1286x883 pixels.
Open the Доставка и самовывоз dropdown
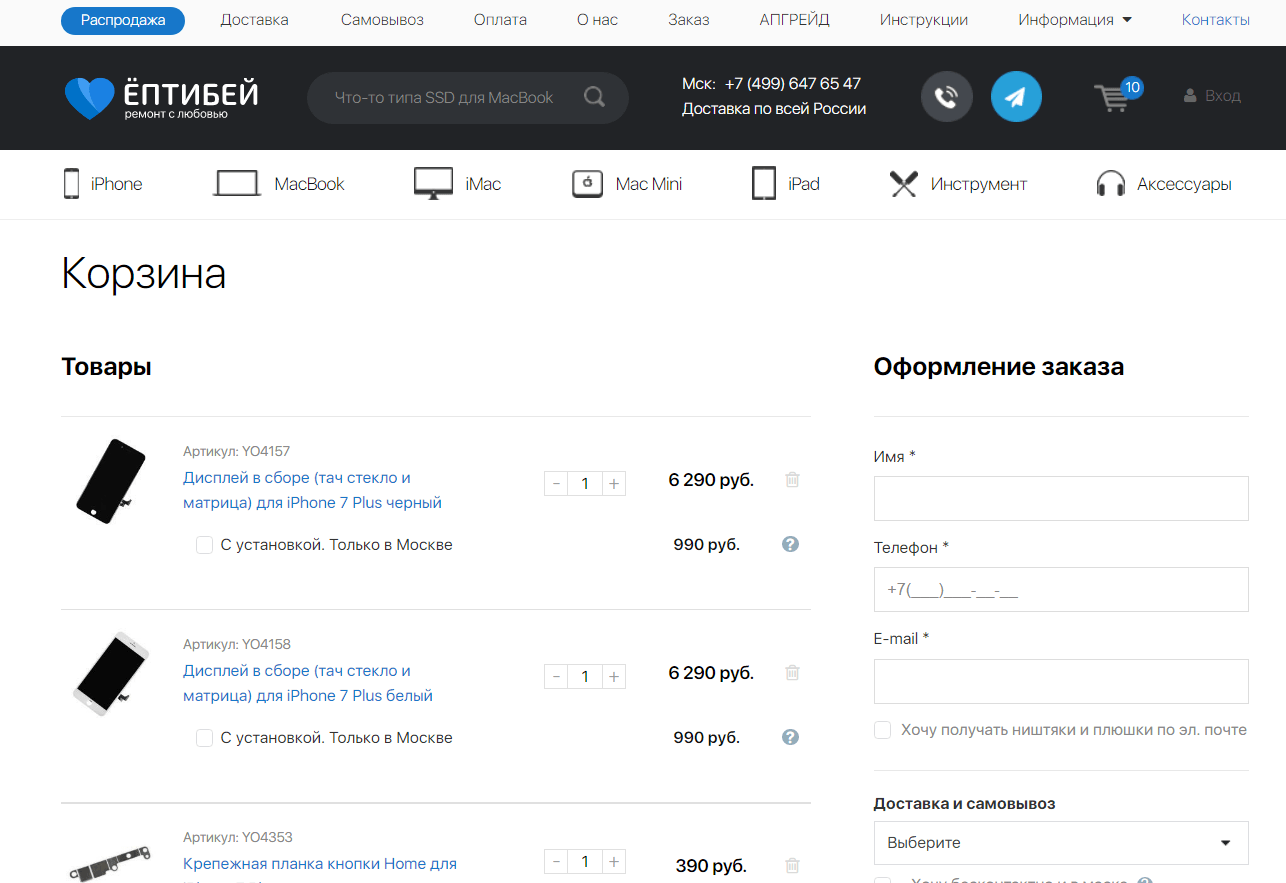tap(1061, 843)
